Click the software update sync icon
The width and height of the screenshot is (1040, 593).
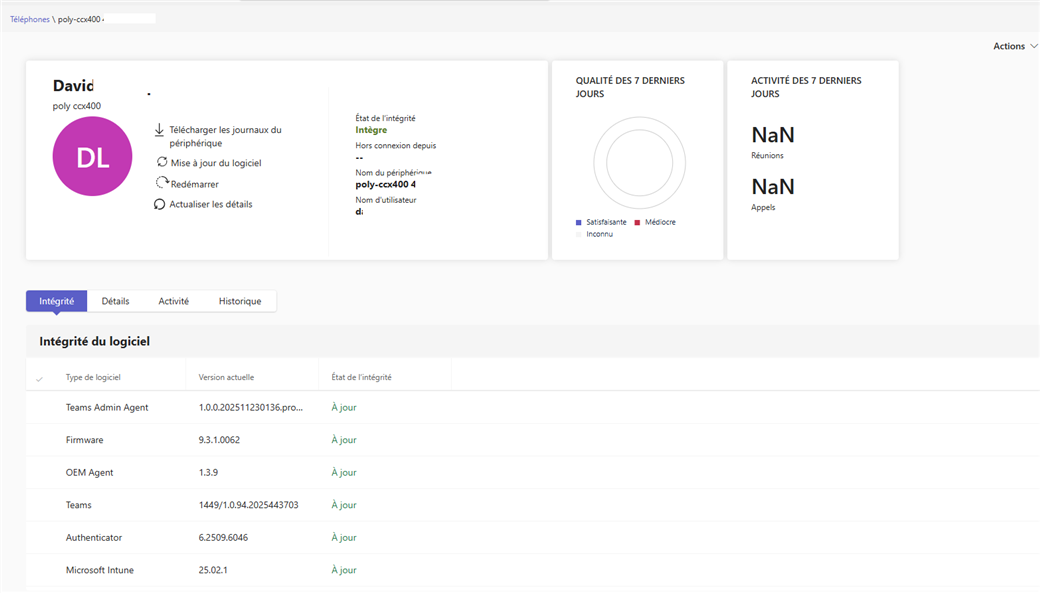[x=162, y=162]
